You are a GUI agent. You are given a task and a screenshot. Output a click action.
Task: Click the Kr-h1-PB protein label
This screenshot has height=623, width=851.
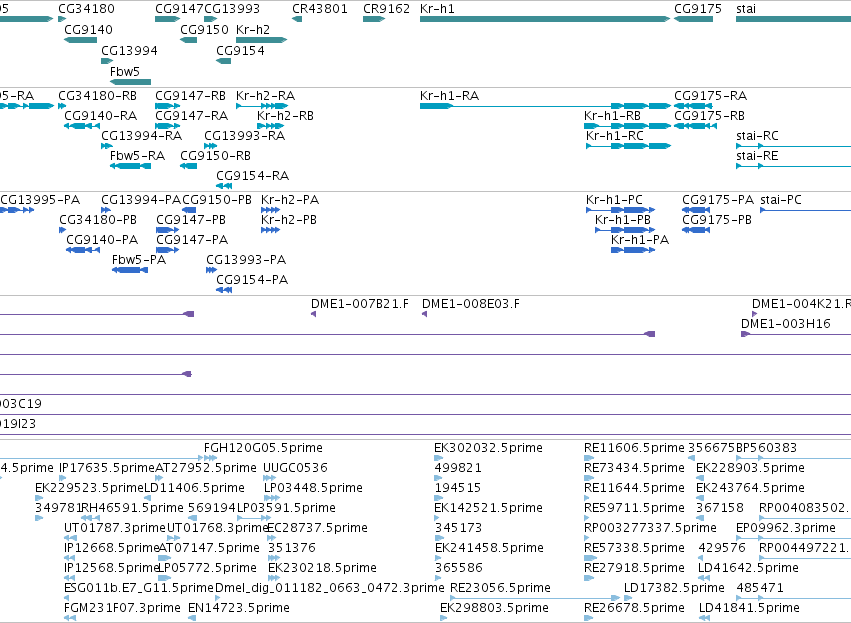tap(623, 220)
